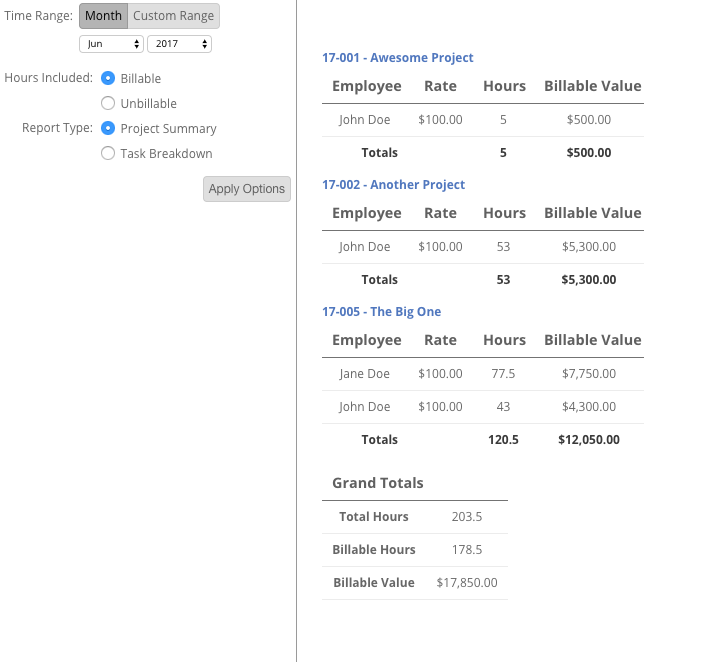Choose the Unbillable hours option

pos(108,103)
